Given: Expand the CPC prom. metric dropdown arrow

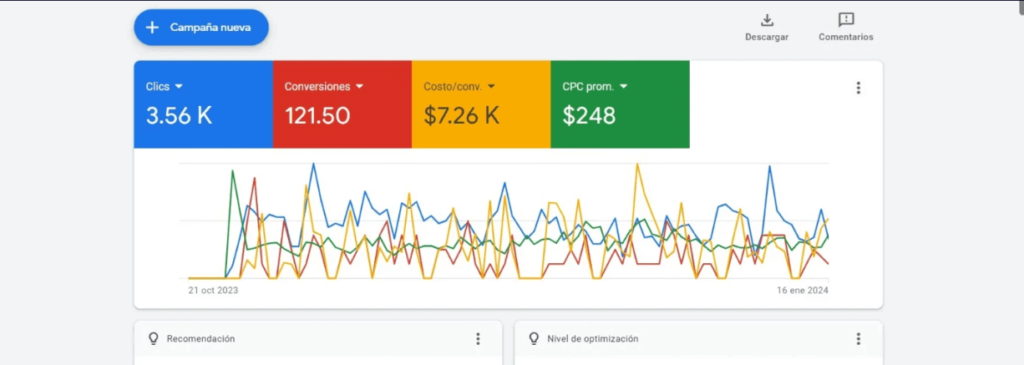Looking at the screenshot, I should (x=624, y=87).
